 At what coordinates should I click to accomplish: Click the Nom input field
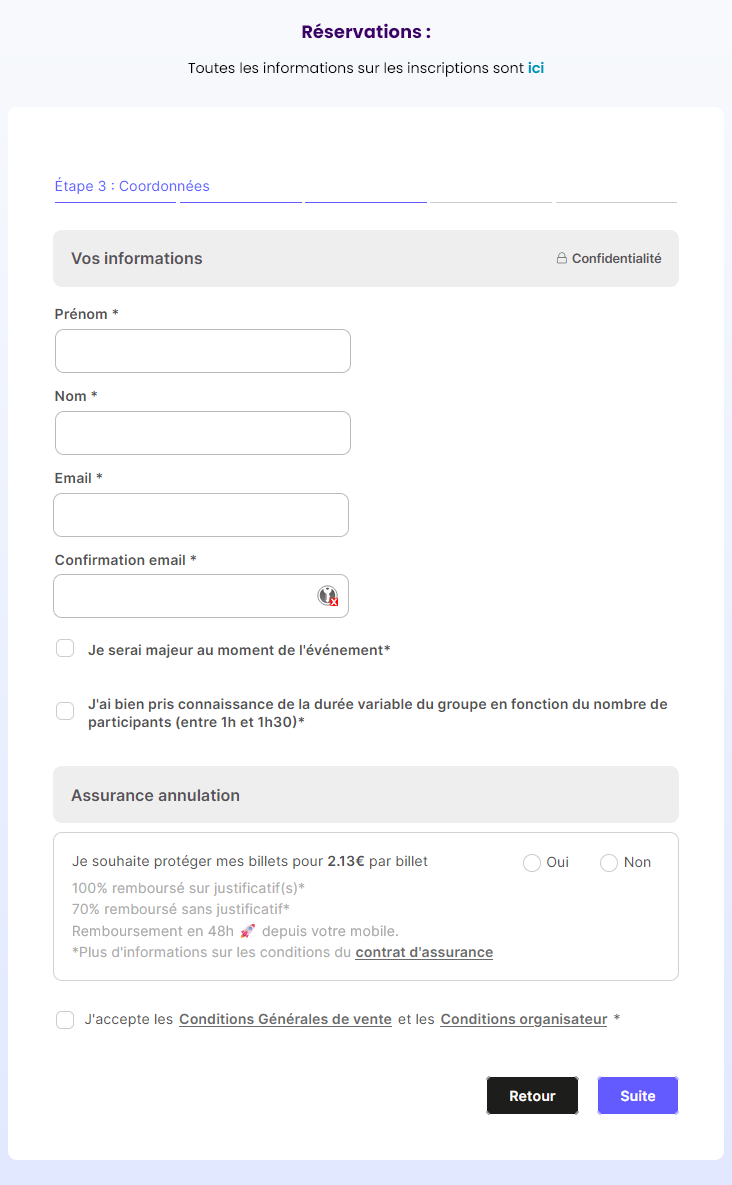coord(202,433)
